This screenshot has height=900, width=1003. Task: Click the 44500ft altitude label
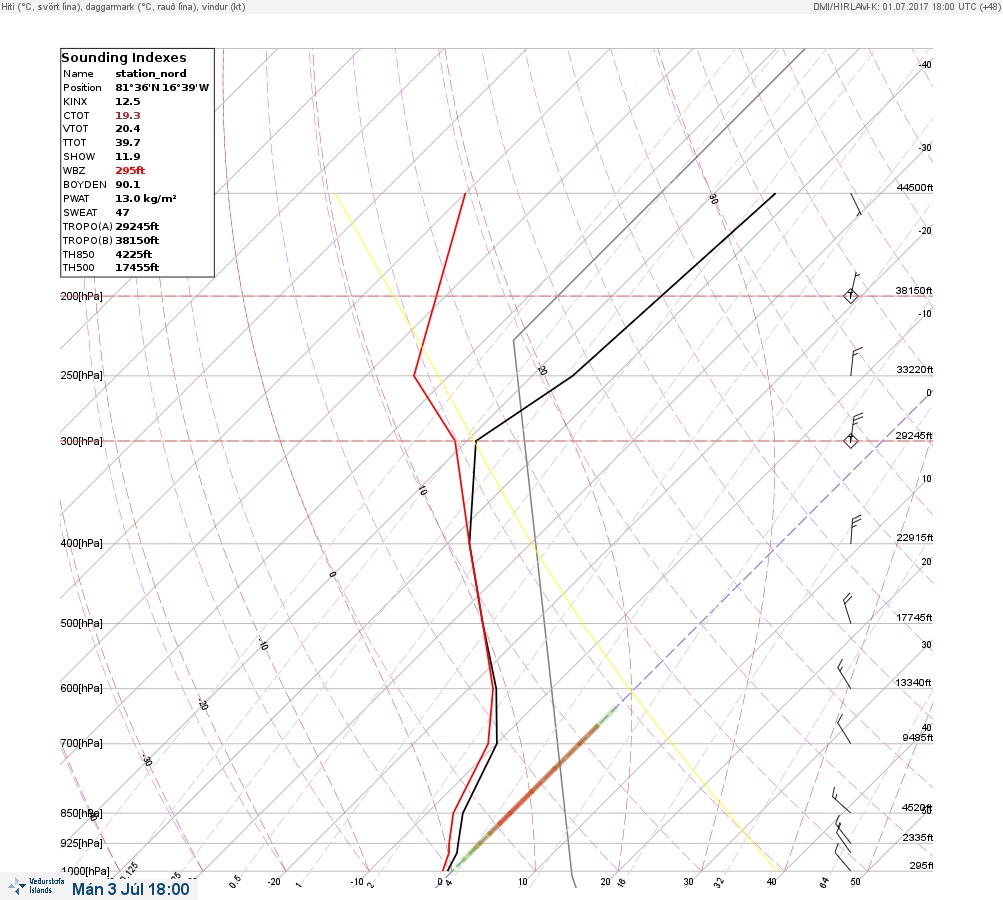[x=915, y=187]
